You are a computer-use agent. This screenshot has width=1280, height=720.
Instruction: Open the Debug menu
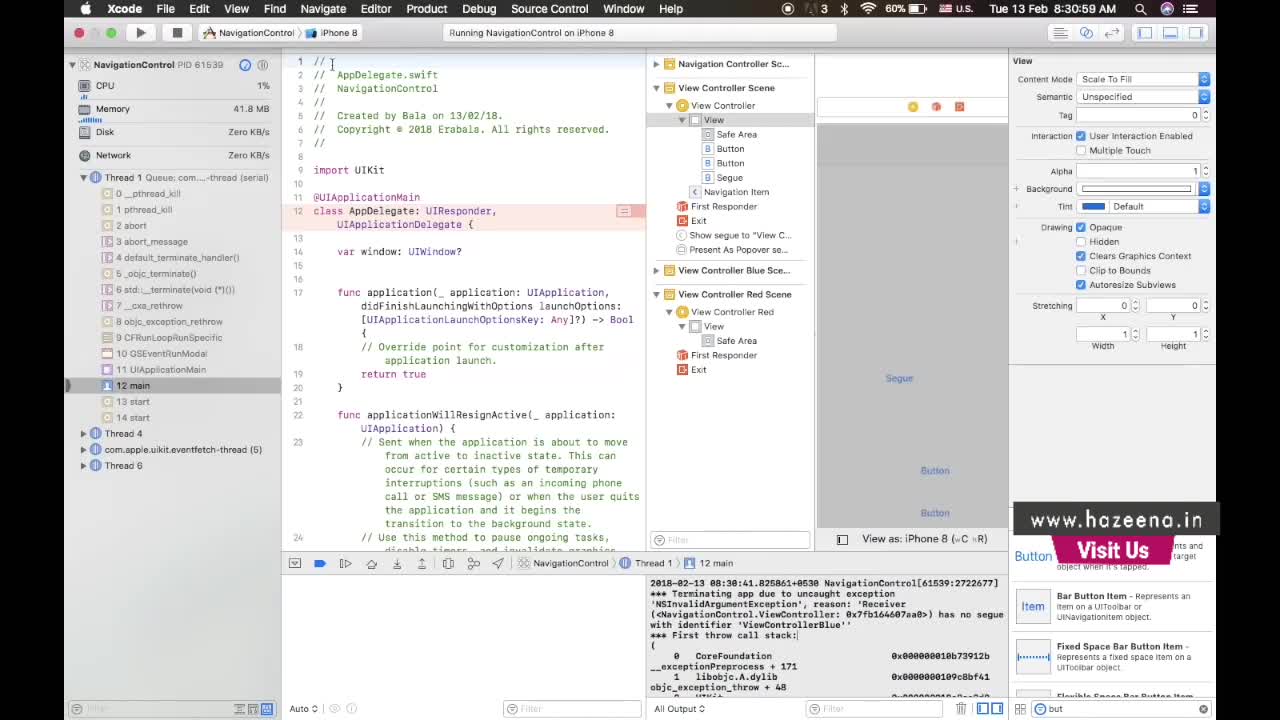(x=479, y=9)
